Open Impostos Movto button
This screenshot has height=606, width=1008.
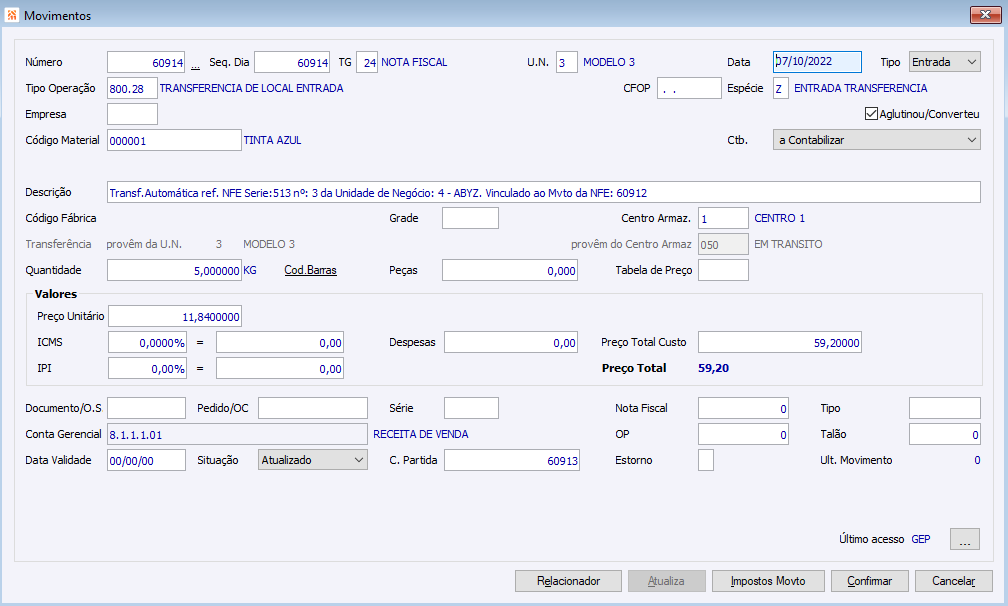pyautogui.click(x=768, y=581)
